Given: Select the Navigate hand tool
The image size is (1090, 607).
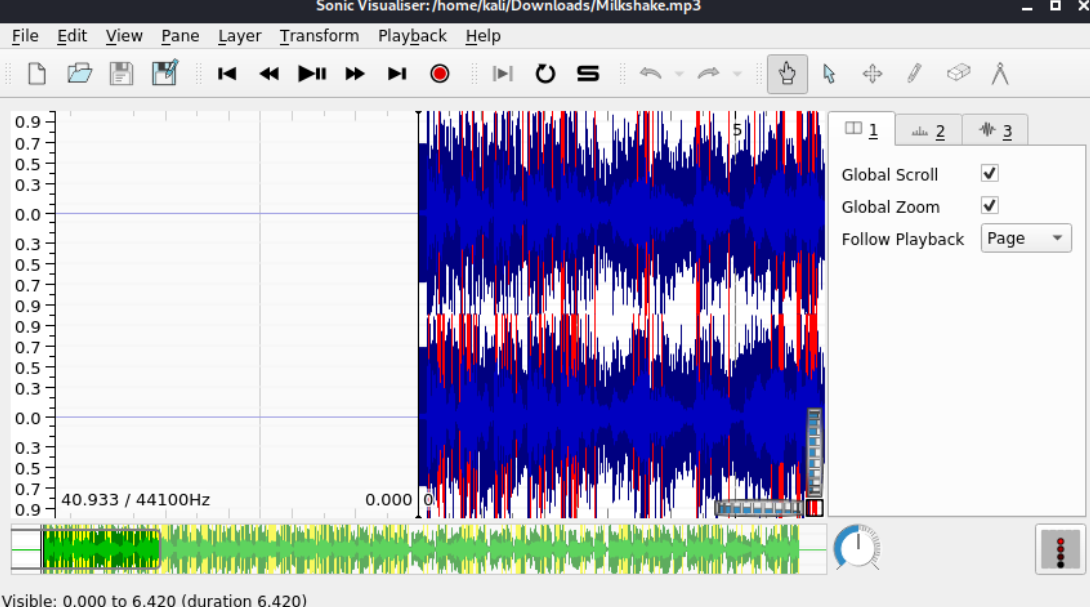Looking at the screenshot, I should point(787,74).
